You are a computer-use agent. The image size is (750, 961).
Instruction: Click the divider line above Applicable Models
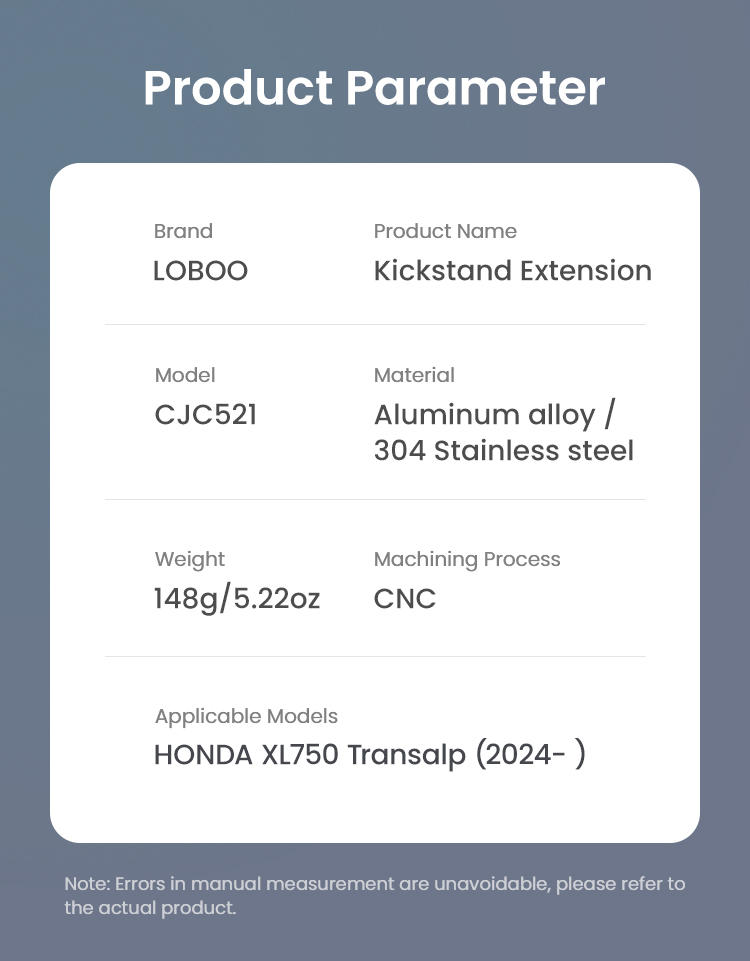375,656
